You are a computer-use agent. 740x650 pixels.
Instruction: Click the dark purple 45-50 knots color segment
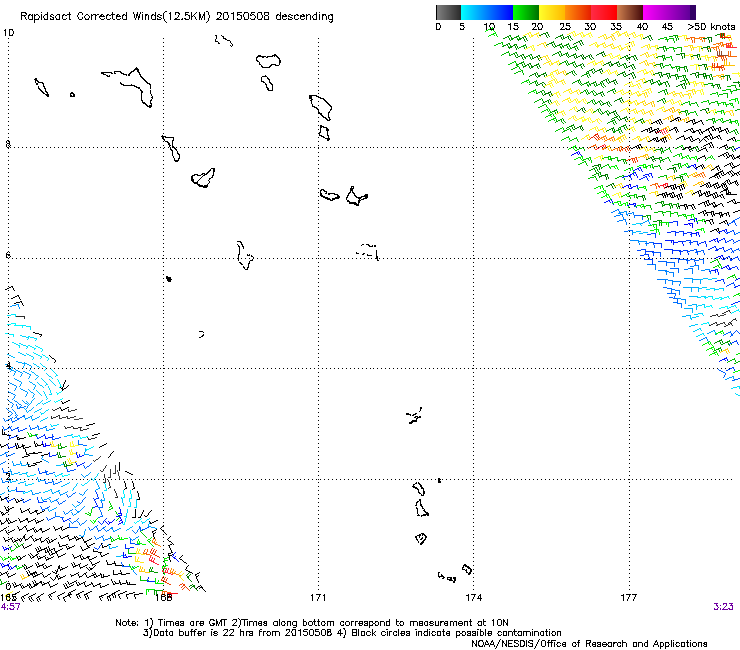coord(682,12)
